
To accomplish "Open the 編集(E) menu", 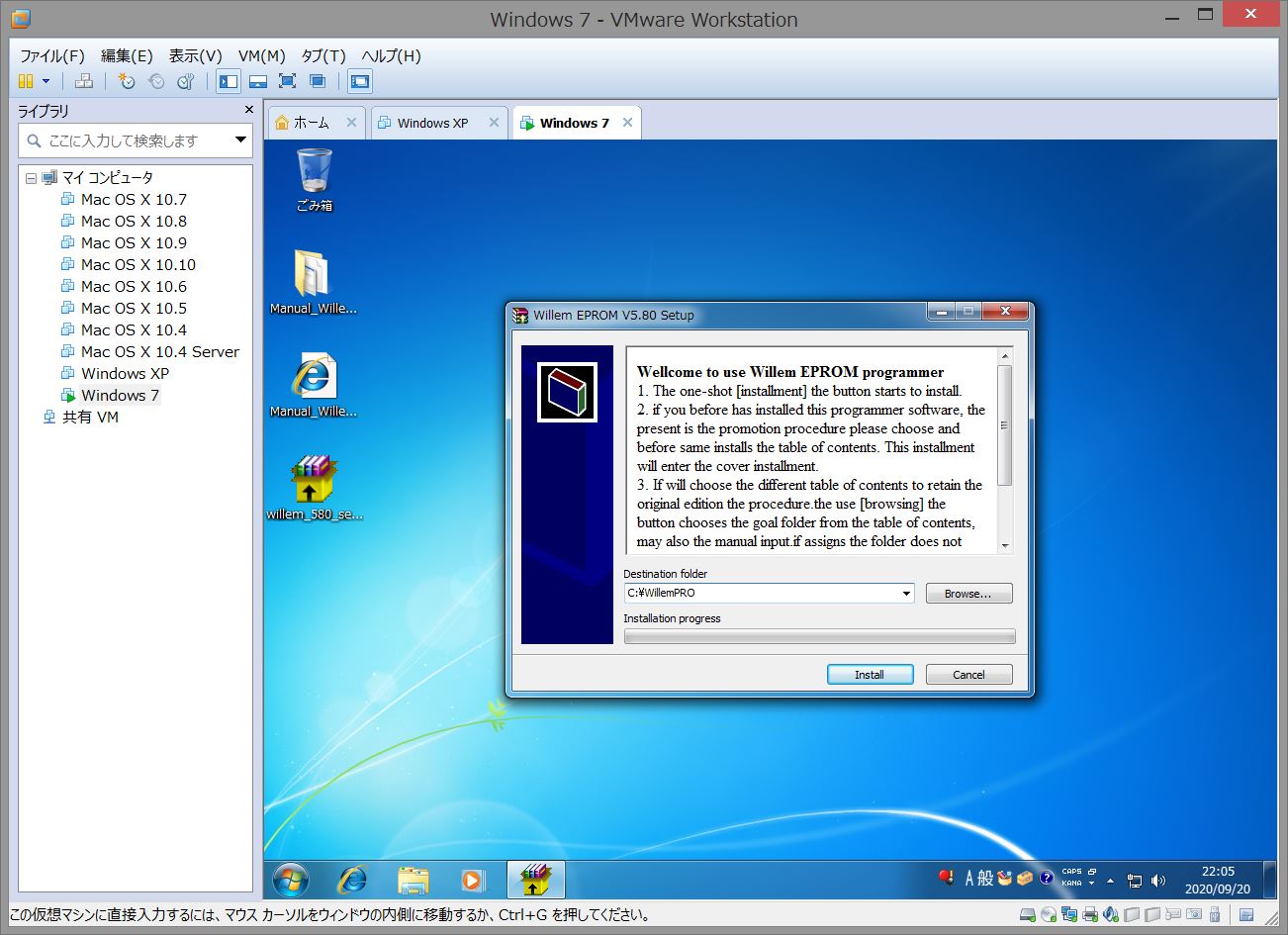I will pyautogui.click(x=127, y=55).
